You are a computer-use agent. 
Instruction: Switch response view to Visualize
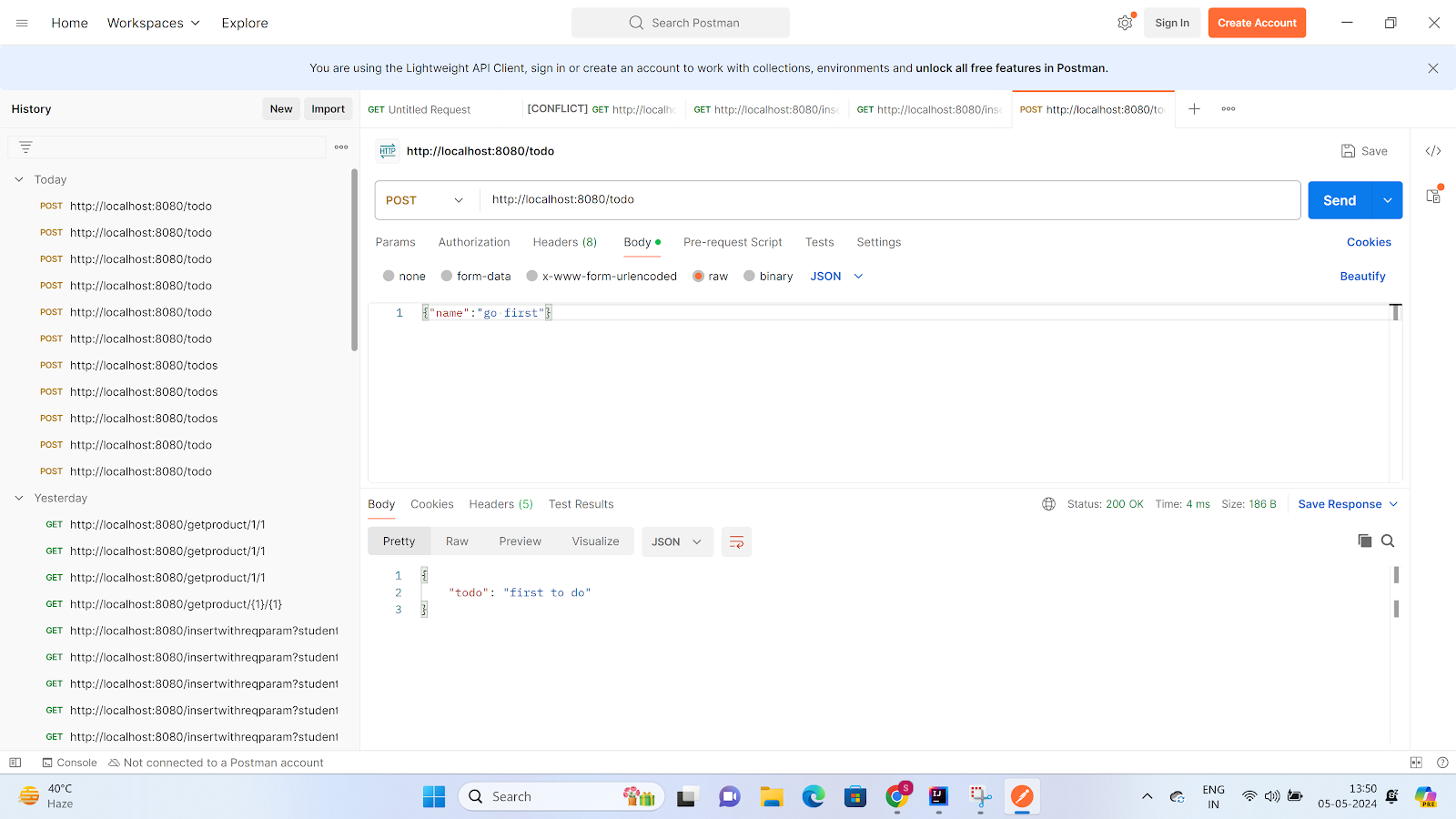click(595, 541)
